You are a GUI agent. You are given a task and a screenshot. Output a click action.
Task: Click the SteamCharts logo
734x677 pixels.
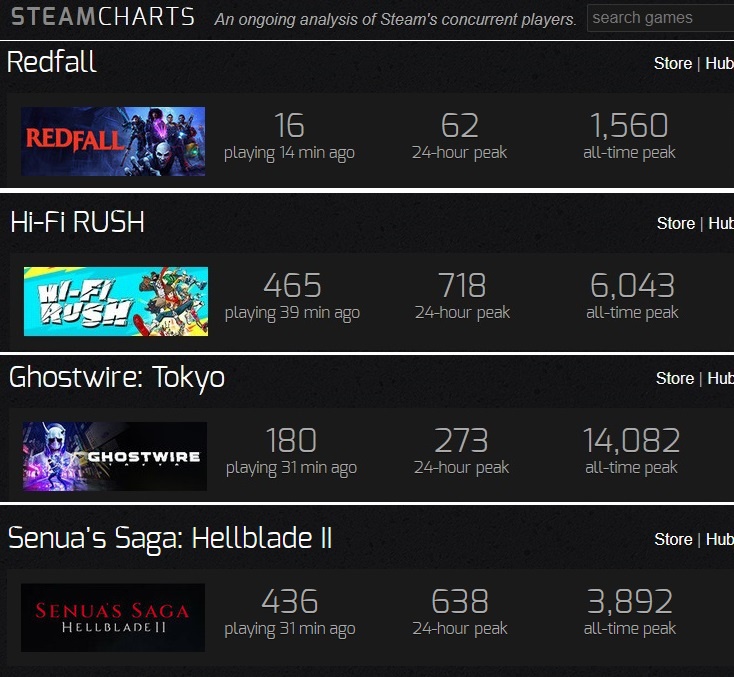(102, 17)
